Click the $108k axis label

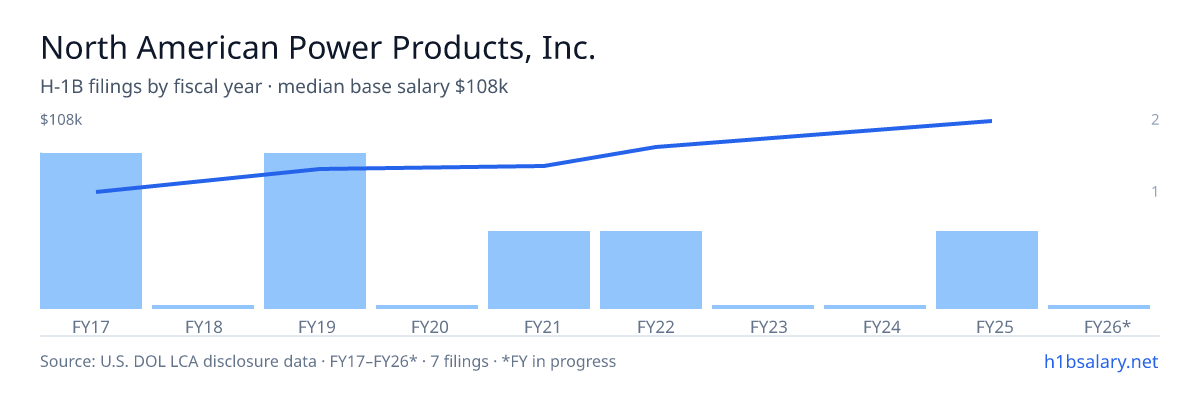(x=61, y=120)
